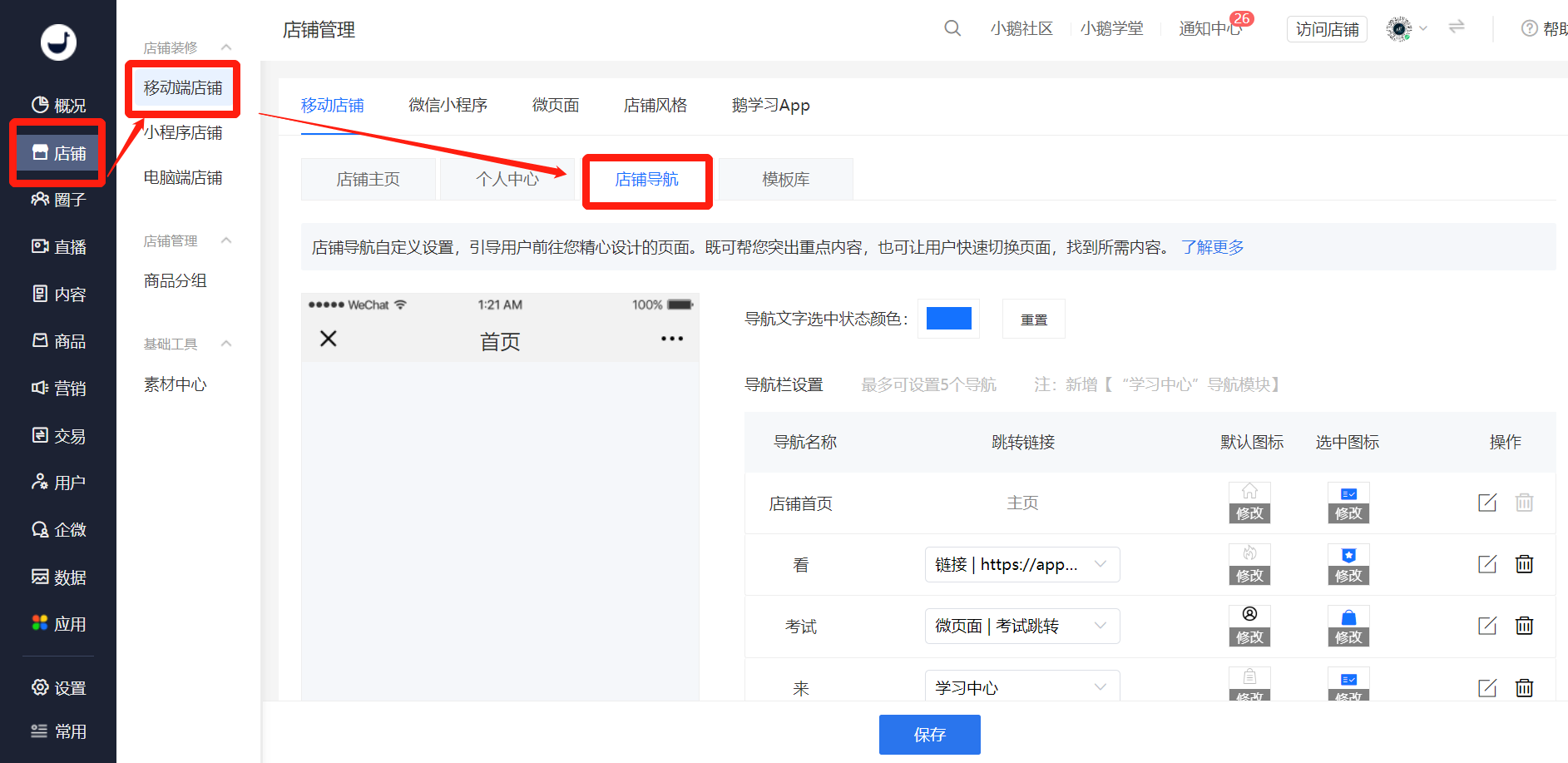
Task: Close the phone preview with X icon
Action: (329, 339)
